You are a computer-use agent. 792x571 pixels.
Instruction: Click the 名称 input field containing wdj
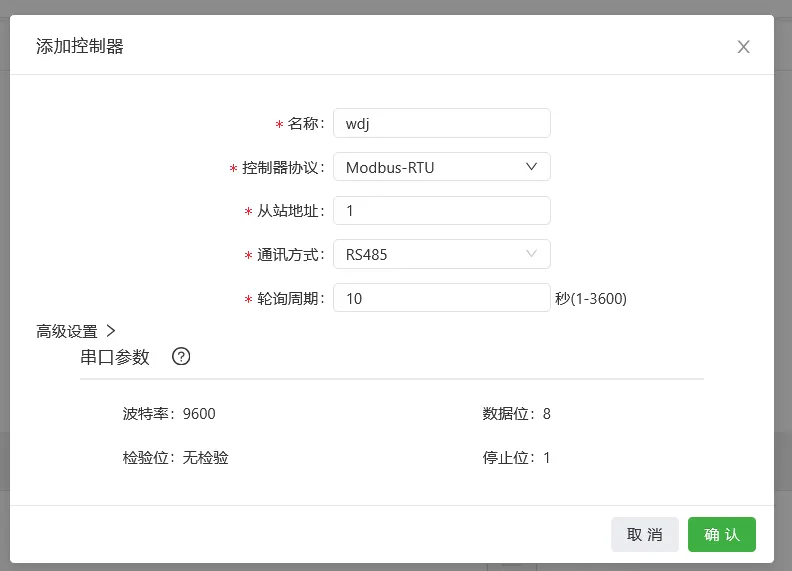pyautogui.click(x=441, y=123)
